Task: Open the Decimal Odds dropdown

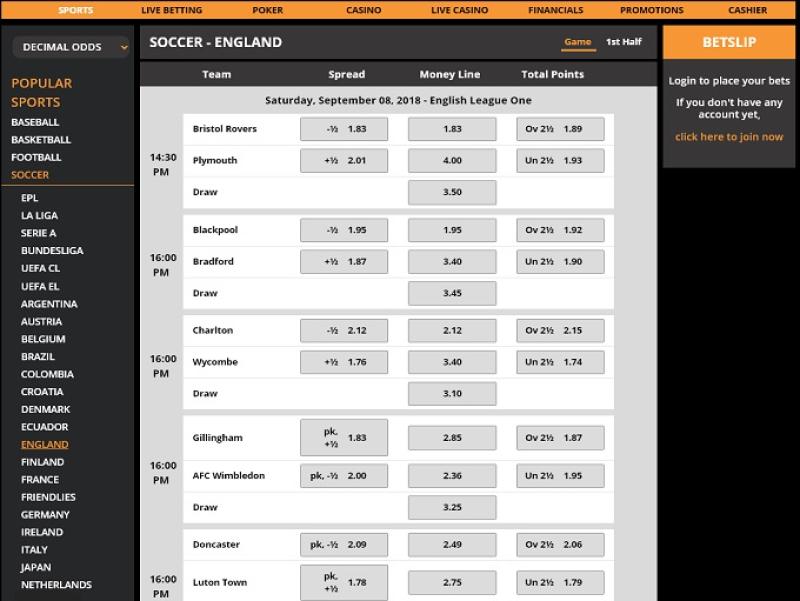Action: coord(71,47)
